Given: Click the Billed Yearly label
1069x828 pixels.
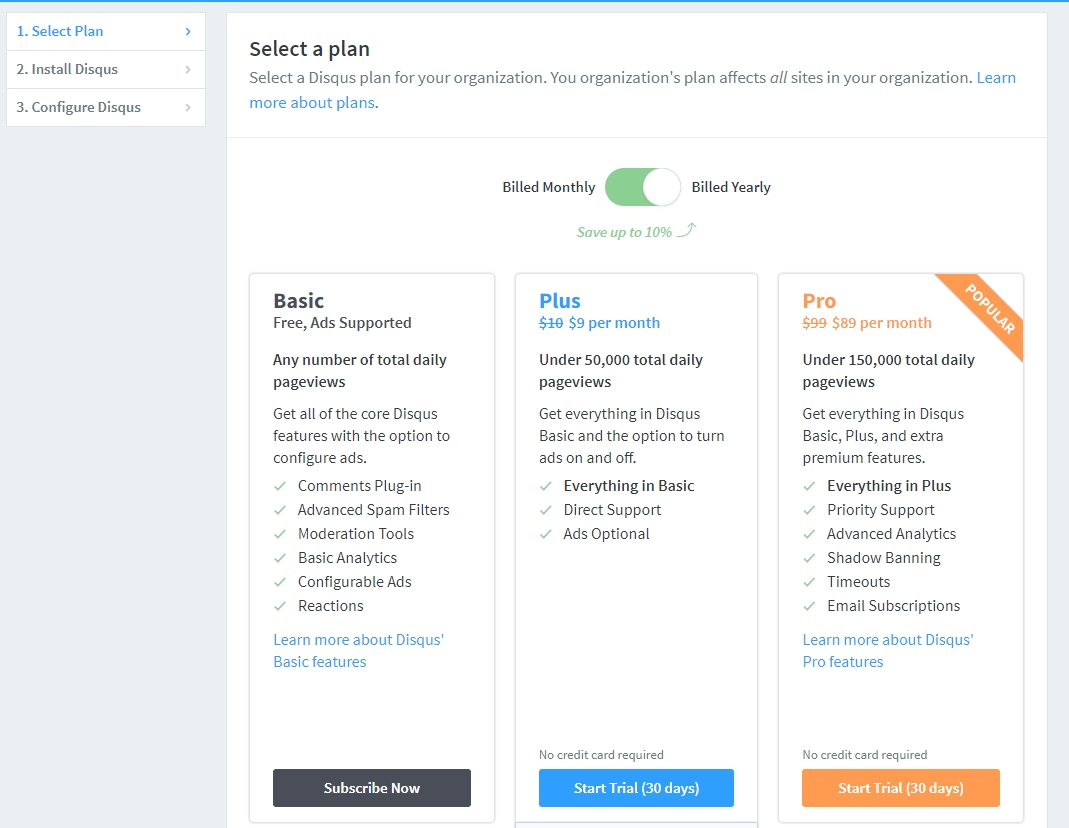Looking at the screenshot, I should coord(731,187).
